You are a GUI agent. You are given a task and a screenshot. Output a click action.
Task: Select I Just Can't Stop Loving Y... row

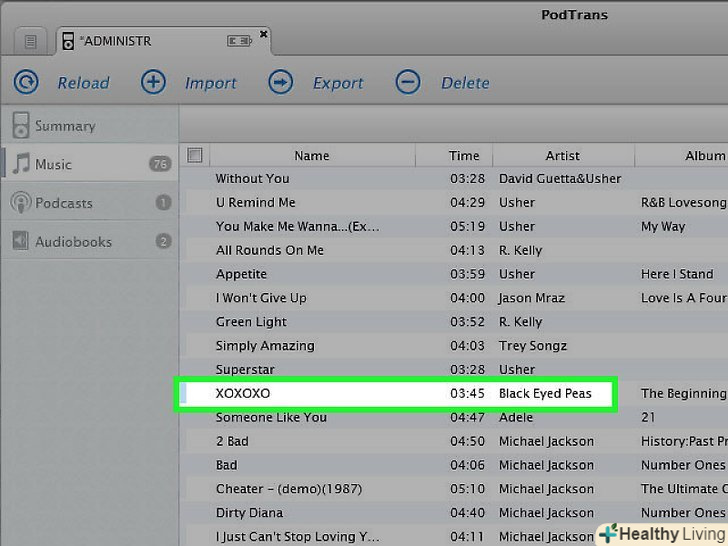click(454, 536)
